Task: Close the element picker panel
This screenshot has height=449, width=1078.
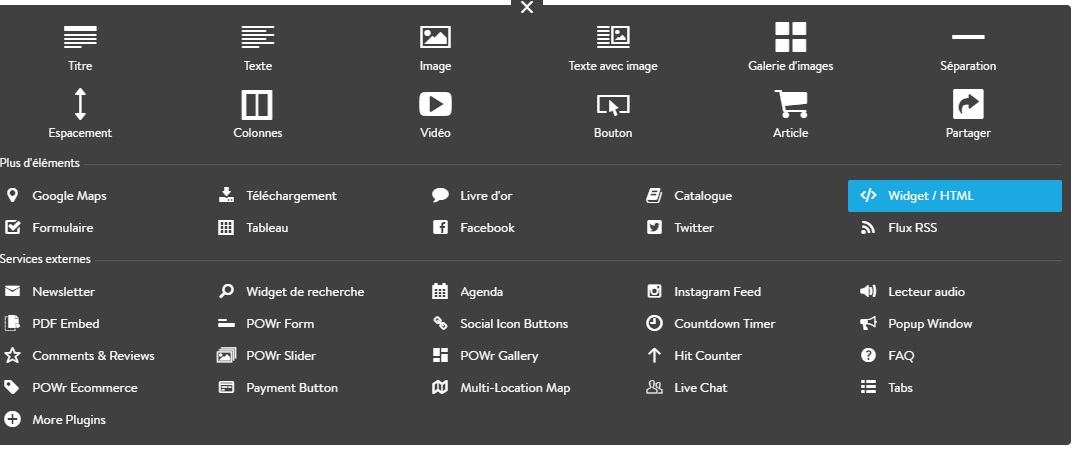Action: click(527, 8)
